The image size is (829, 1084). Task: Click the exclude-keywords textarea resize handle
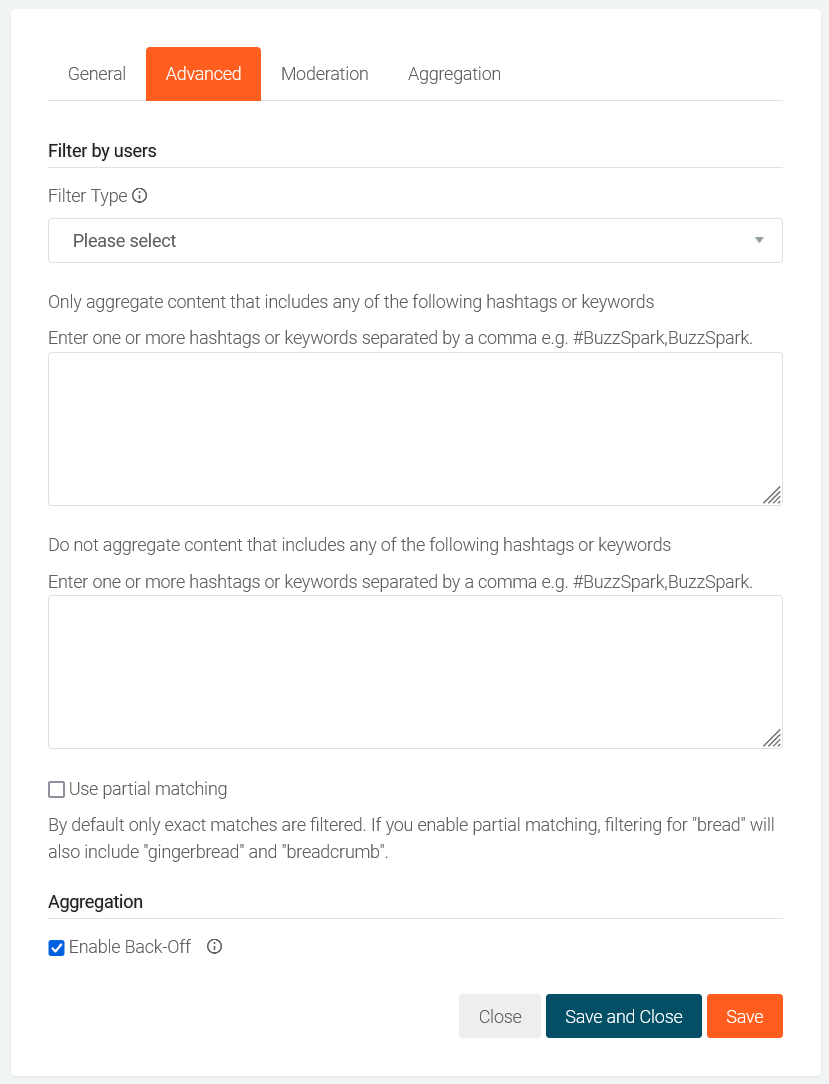772,738
